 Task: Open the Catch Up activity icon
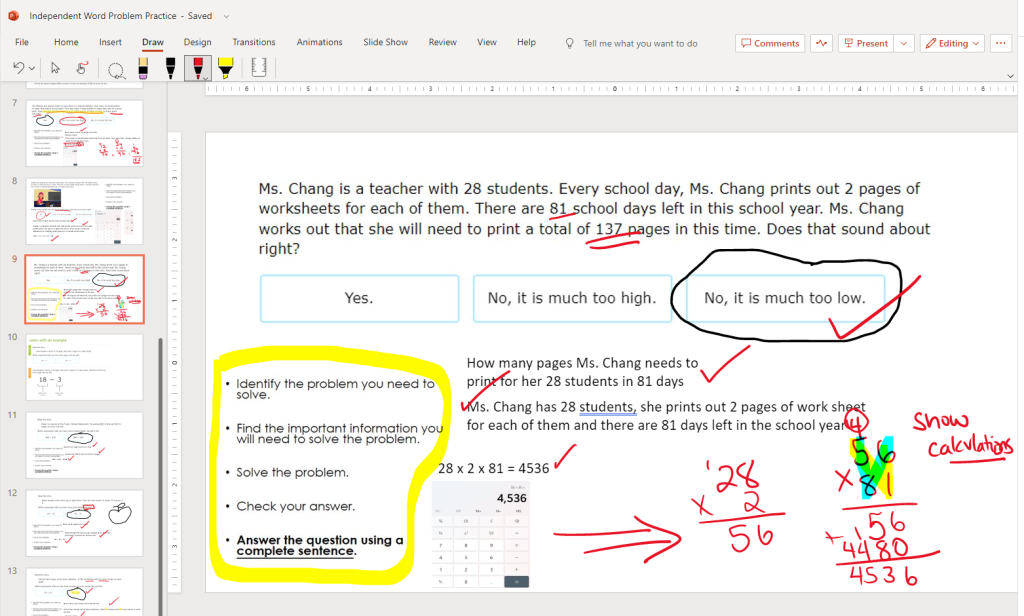click(822, 43)
